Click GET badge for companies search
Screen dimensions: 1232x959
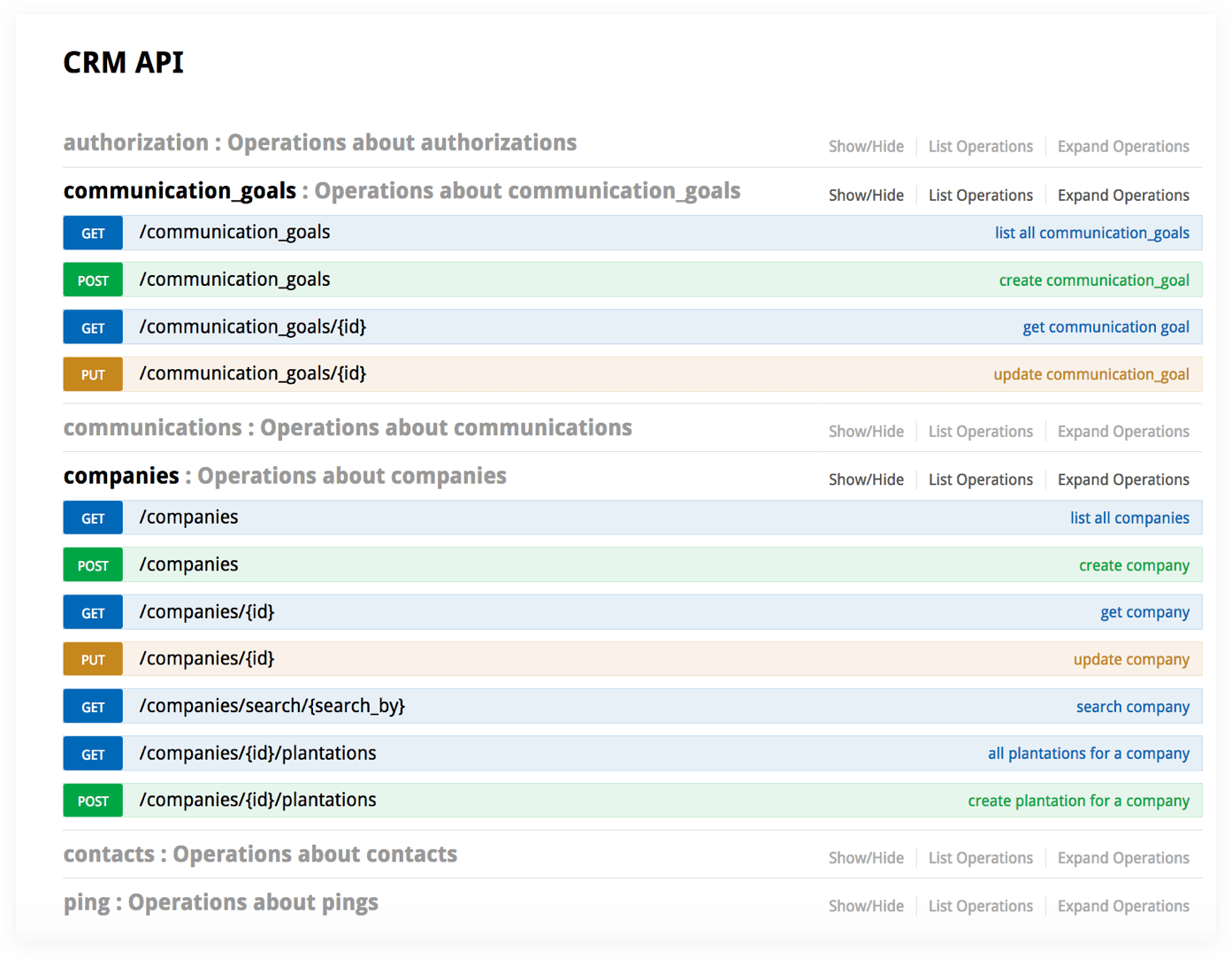pos(93,707)
